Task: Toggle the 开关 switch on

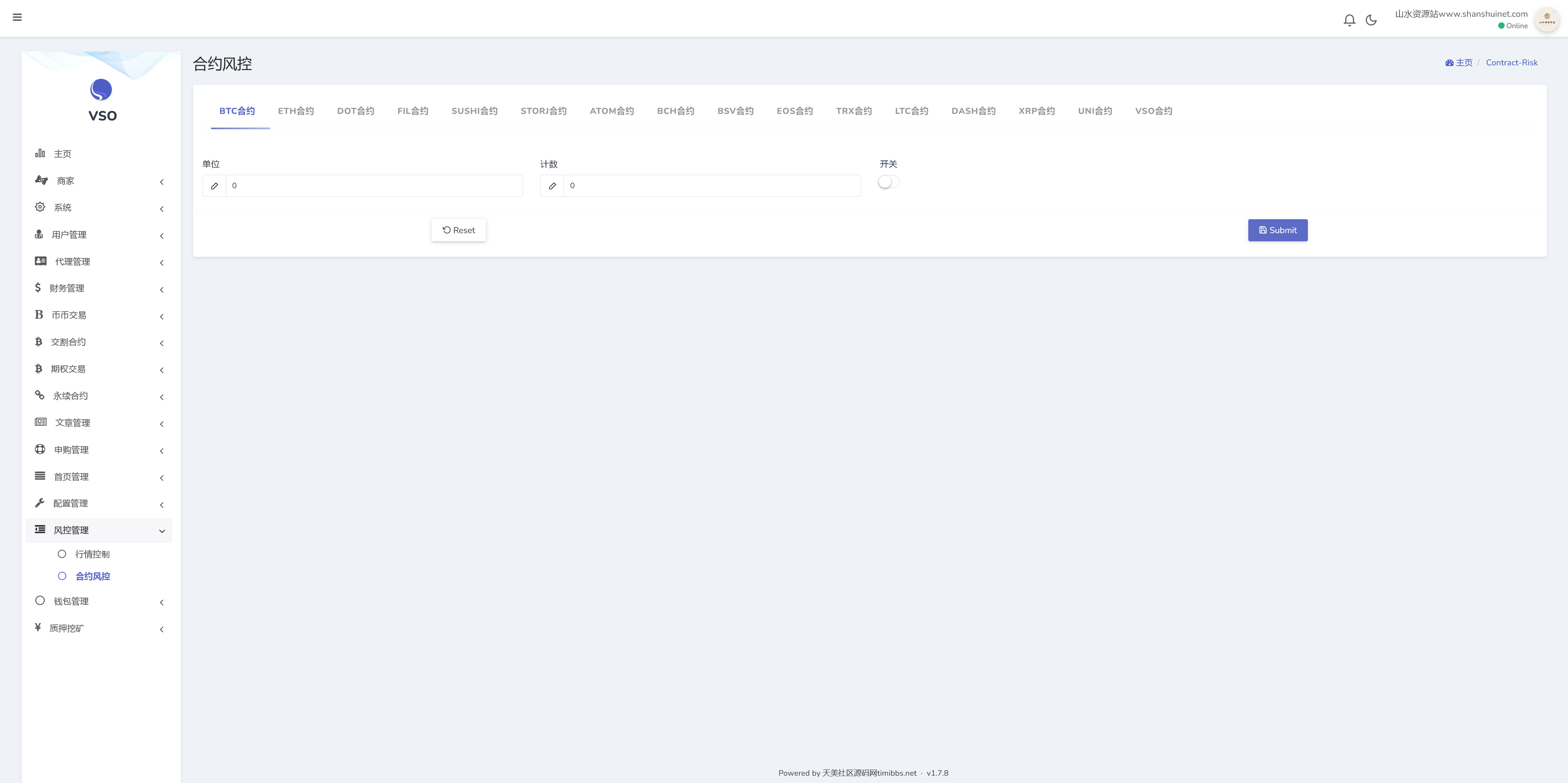Action: (888, 182)
